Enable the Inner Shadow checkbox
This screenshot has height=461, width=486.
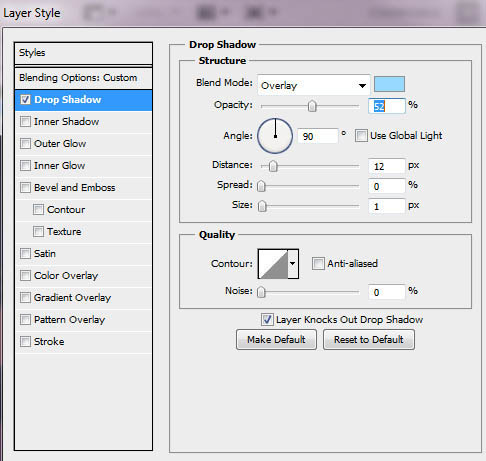(x=25, y=121)
